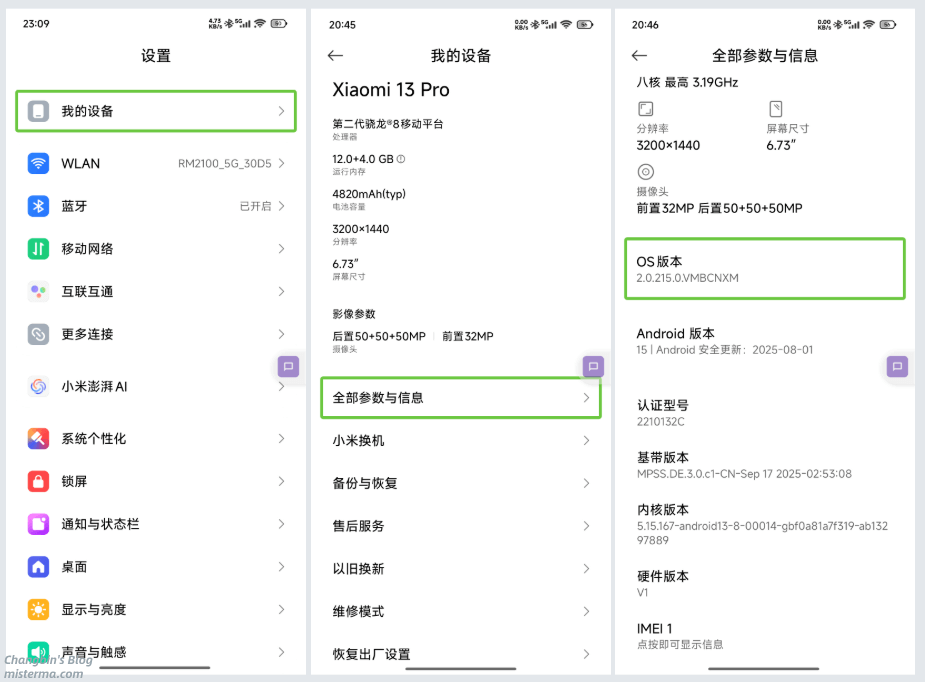Image resolution: width=925 pixels, height=682 pixels.
Task: Tap the OS 版本 version entry
Action: point(764,268)
